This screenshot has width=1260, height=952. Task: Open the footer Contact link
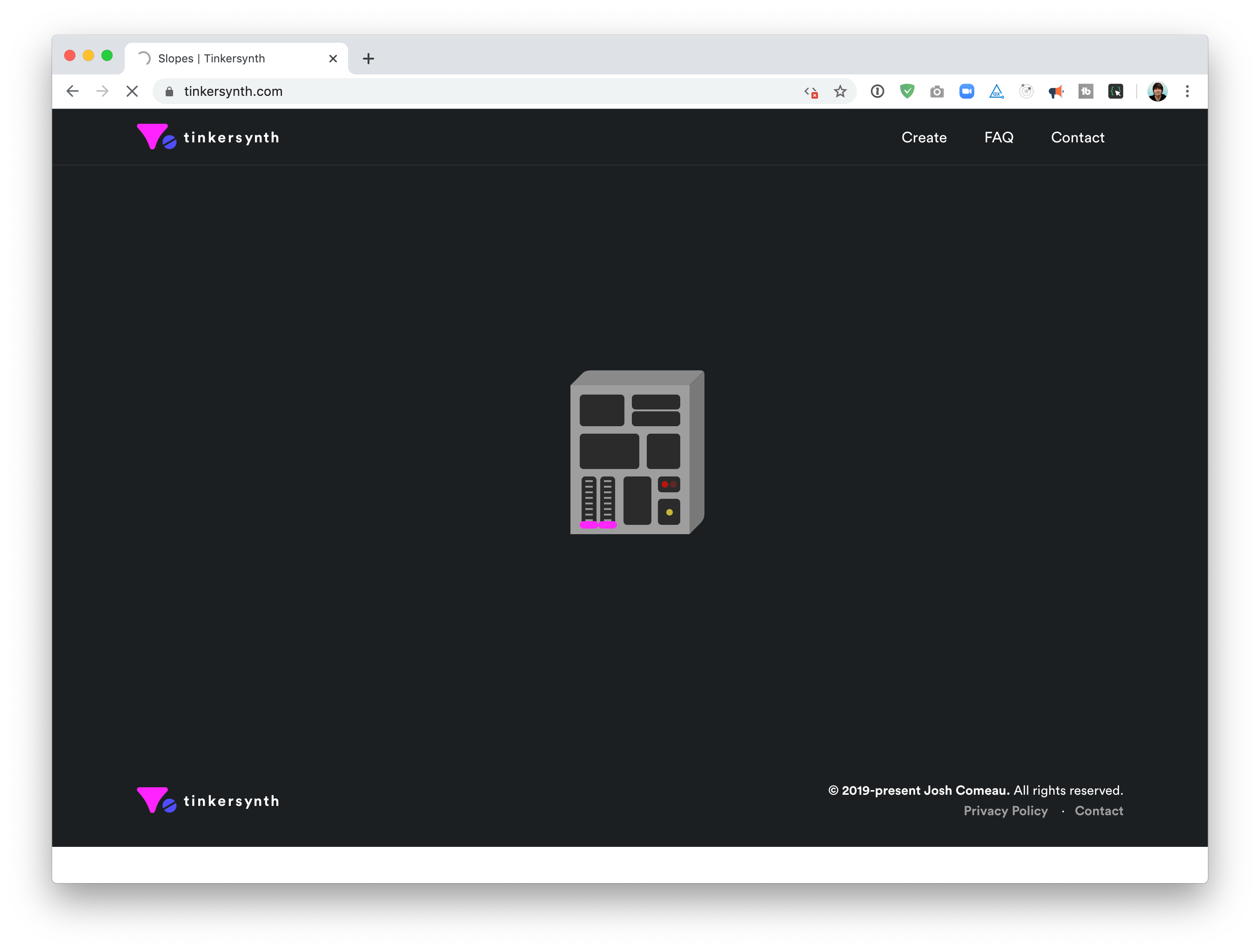pos(1099,811)
